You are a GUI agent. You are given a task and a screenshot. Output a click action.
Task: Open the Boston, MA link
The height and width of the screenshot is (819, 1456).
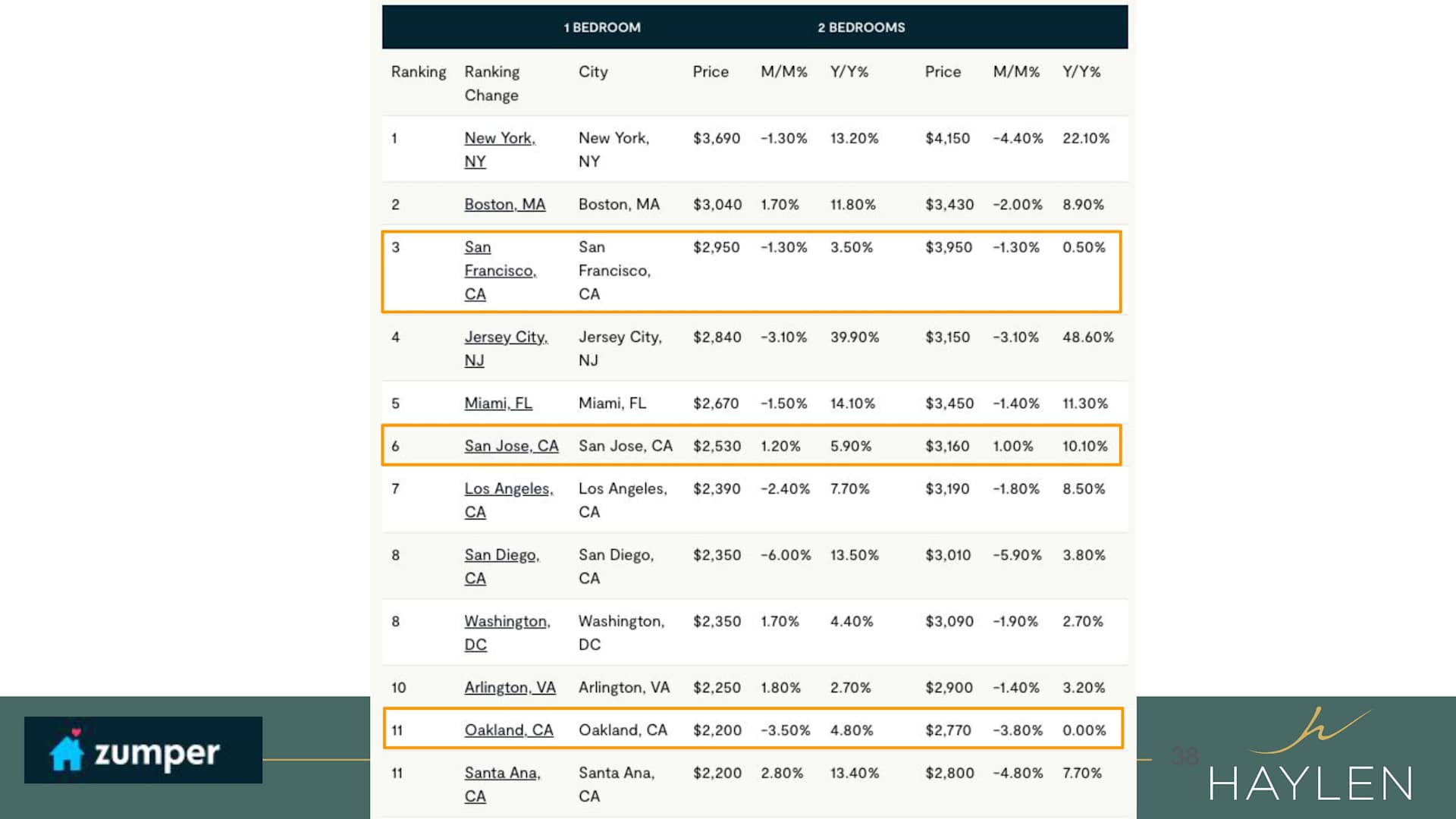pyautogui.click(x=504, y=205)
